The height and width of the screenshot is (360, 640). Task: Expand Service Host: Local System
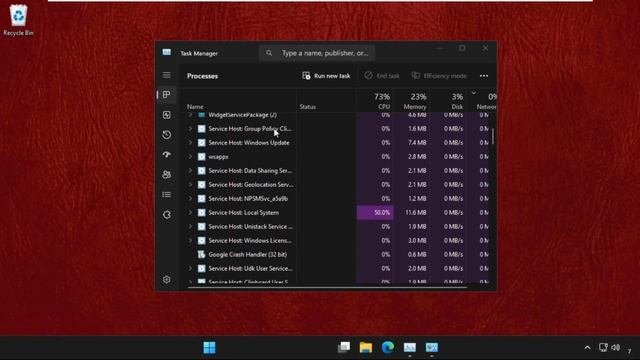click(190, 213)
